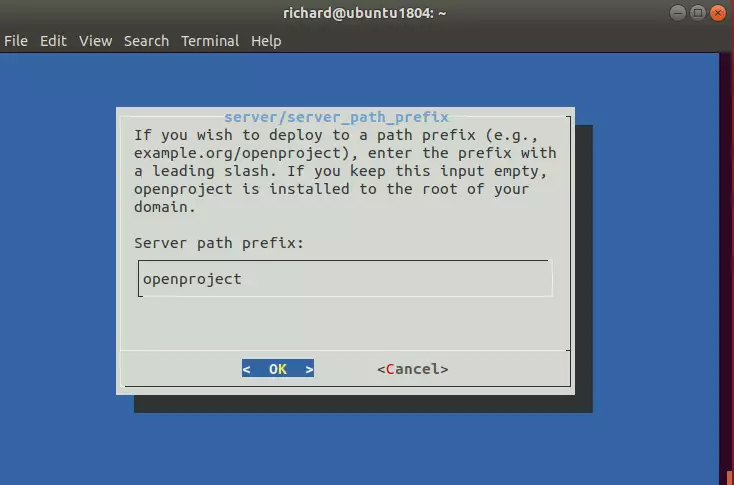Confirm with the OK button

278,368
